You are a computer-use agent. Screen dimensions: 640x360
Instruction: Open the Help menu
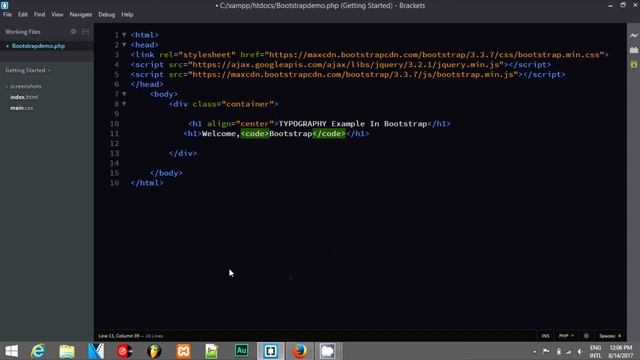pyautogui.click(x=127, y=14)
